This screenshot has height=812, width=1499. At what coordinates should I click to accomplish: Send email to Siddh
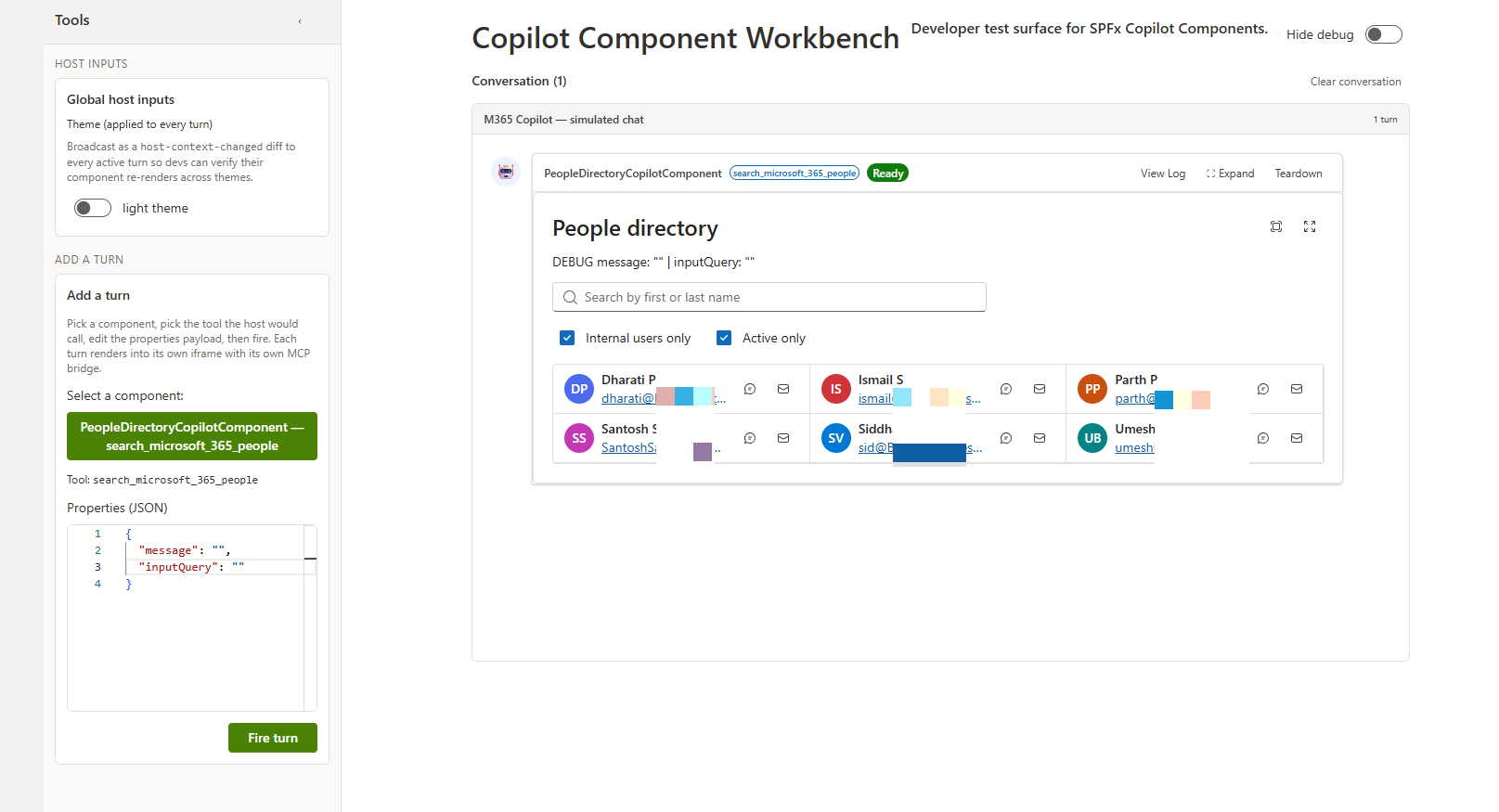click(x=1040, y=438)
